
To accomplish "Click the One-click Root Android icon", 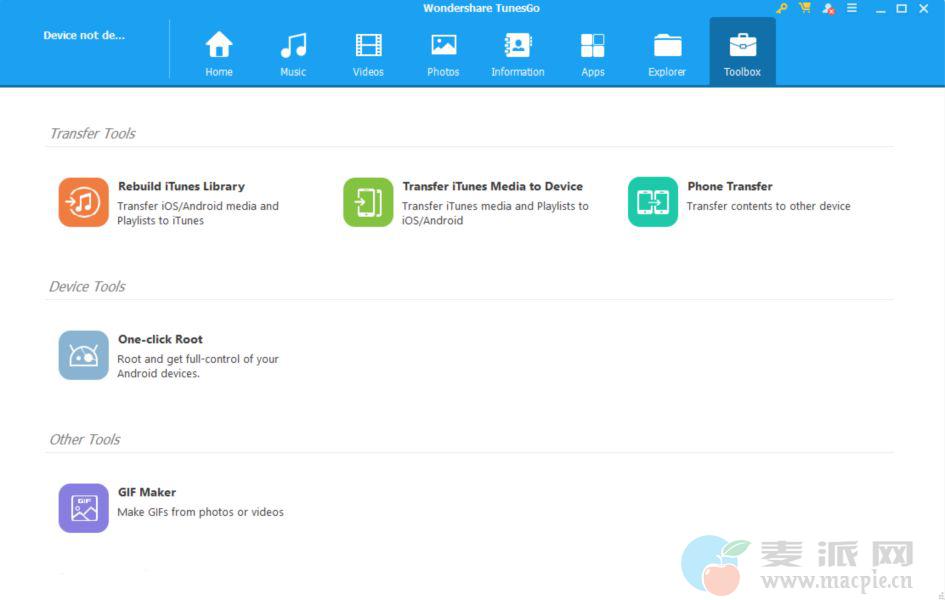I will [x=83, y=355].
